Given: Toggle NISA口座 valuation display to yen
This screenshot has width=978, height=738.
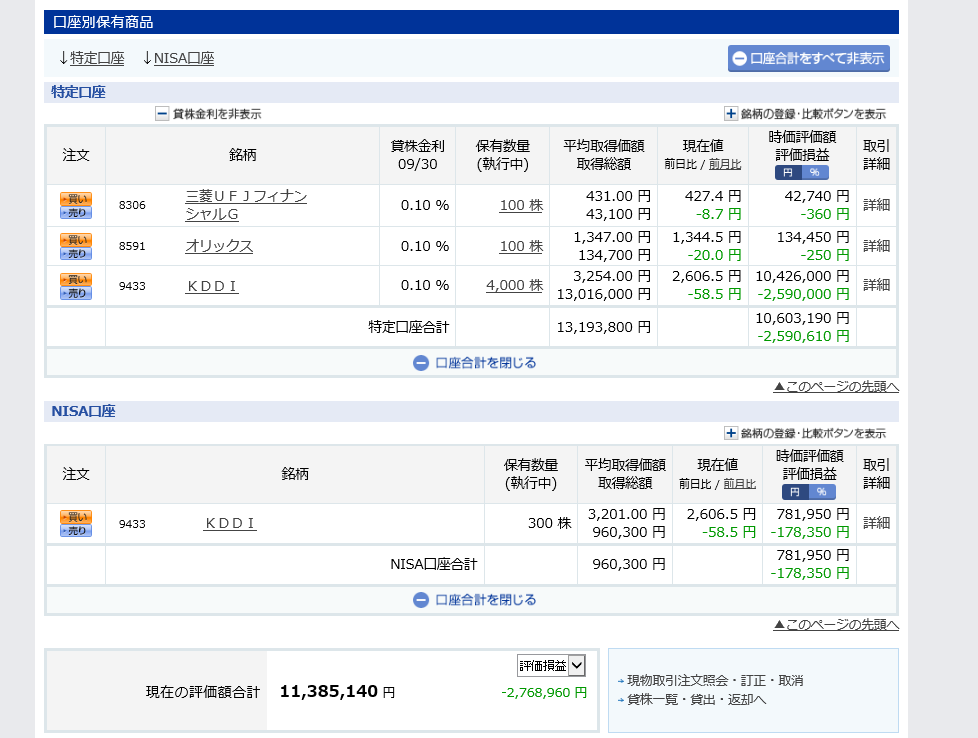Looking at the screenshot, I should tap(794, 492).
